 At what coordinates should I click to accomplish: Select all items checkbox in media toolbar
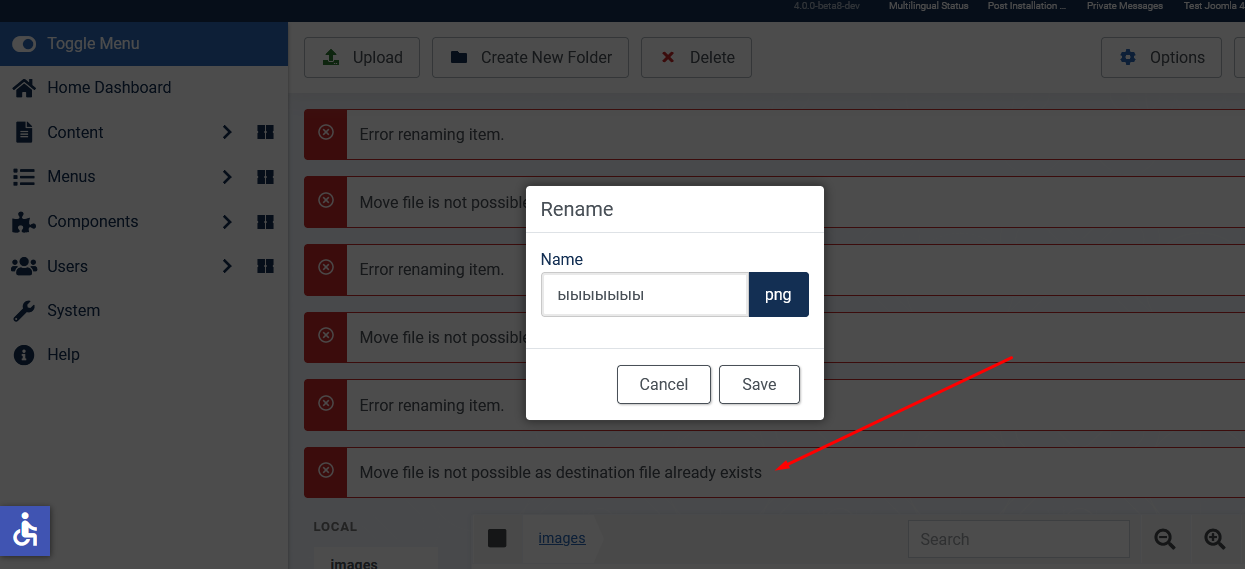tap(497, 538)
